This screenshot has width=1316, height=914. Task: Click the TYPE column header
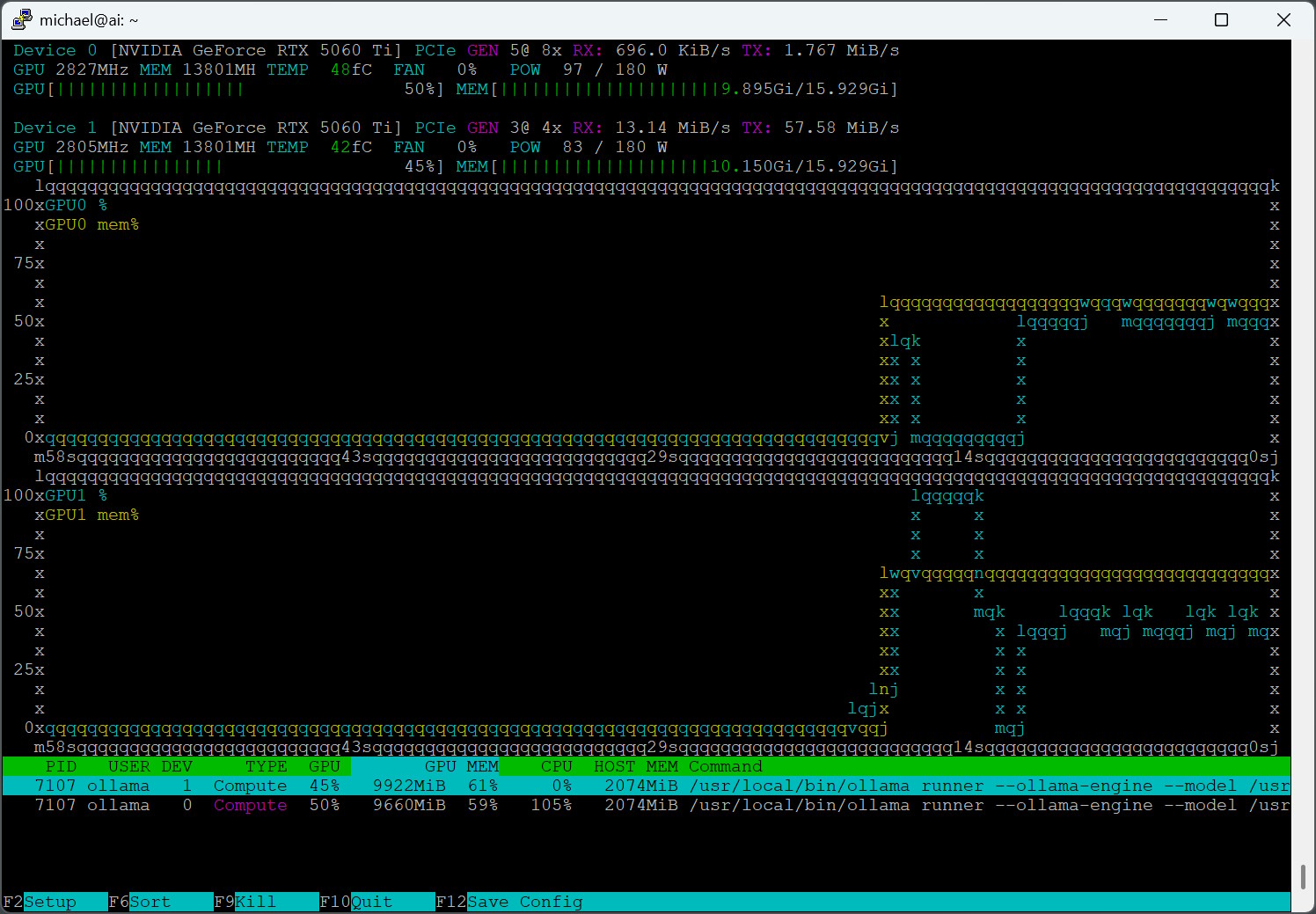tap(266, 766)
